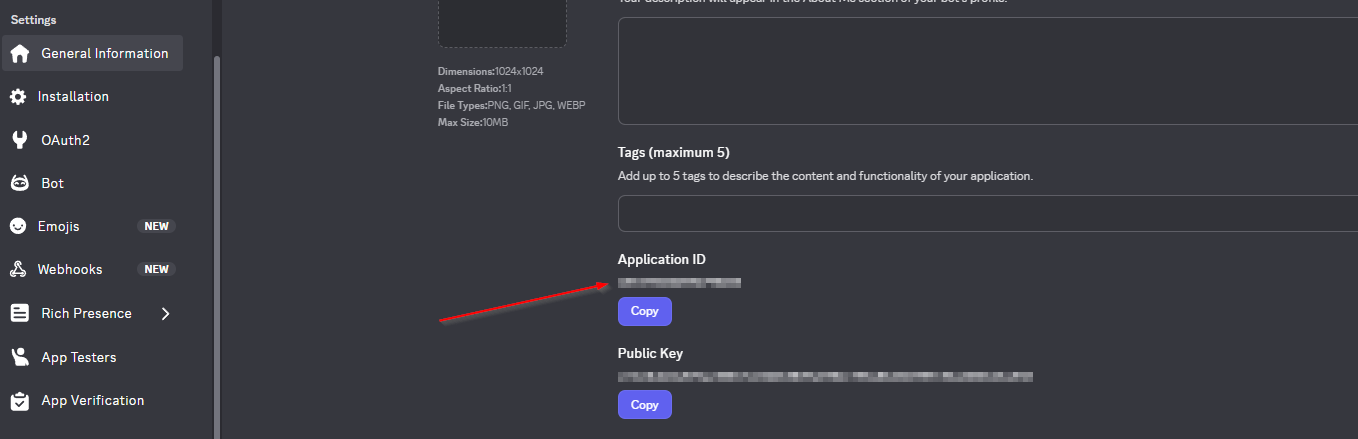The height and width of the screenshot is (439, 1358).
Task: Open App Testers via its people icon
Action: tap(19, 357)
